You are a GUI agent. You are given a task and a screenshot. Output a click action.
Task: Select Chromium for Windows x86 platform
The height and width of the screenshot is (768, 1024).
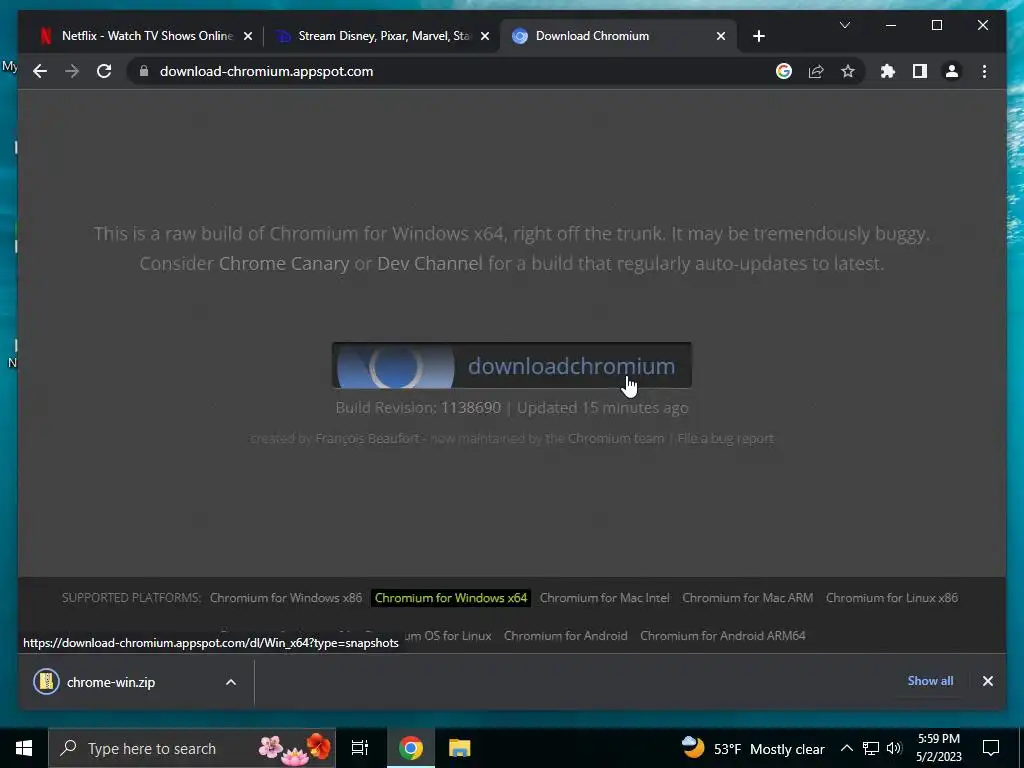pos(286,598)
